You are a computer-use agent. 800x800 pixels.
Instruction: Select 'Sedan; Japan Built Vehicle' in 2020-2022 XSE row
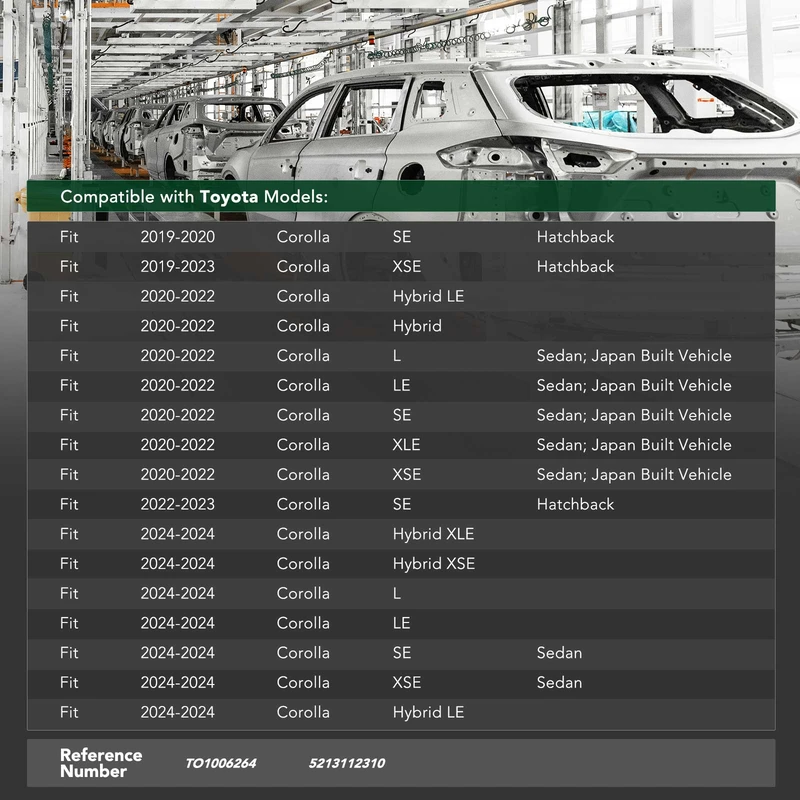pos(634,474)
